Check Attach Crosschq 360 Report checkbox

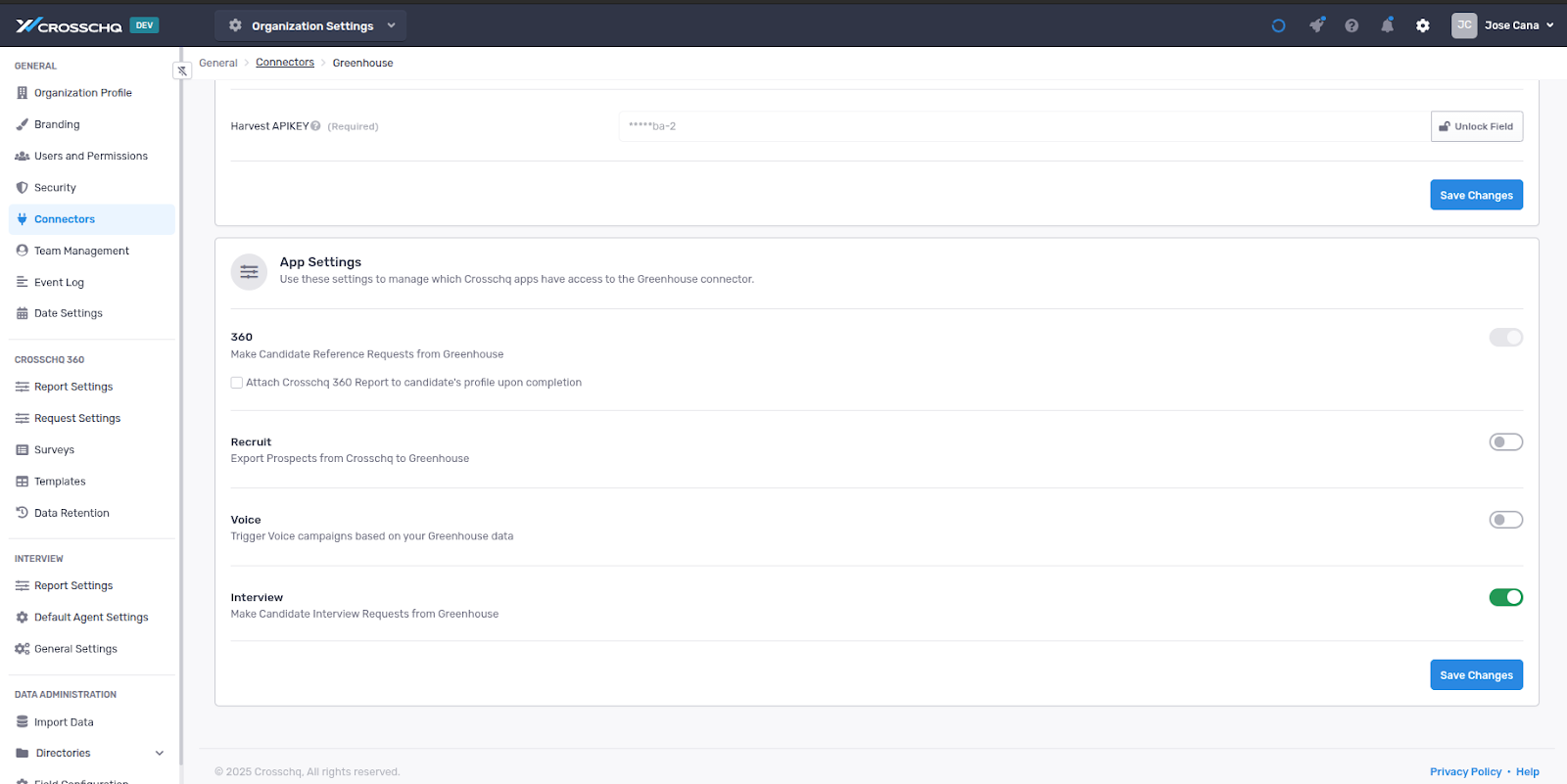[x=237, y=383]
